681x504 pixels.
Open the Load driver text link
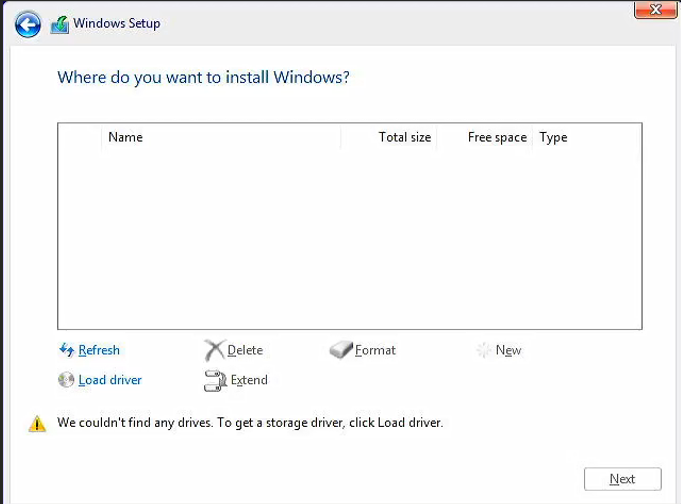click(110, 380)
